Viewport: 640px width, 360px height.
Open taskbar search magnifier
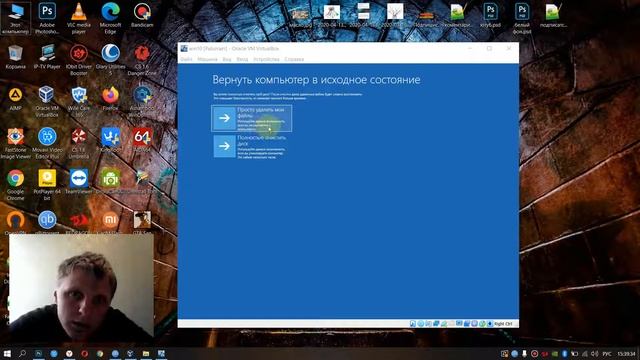[x=22, y=353]
